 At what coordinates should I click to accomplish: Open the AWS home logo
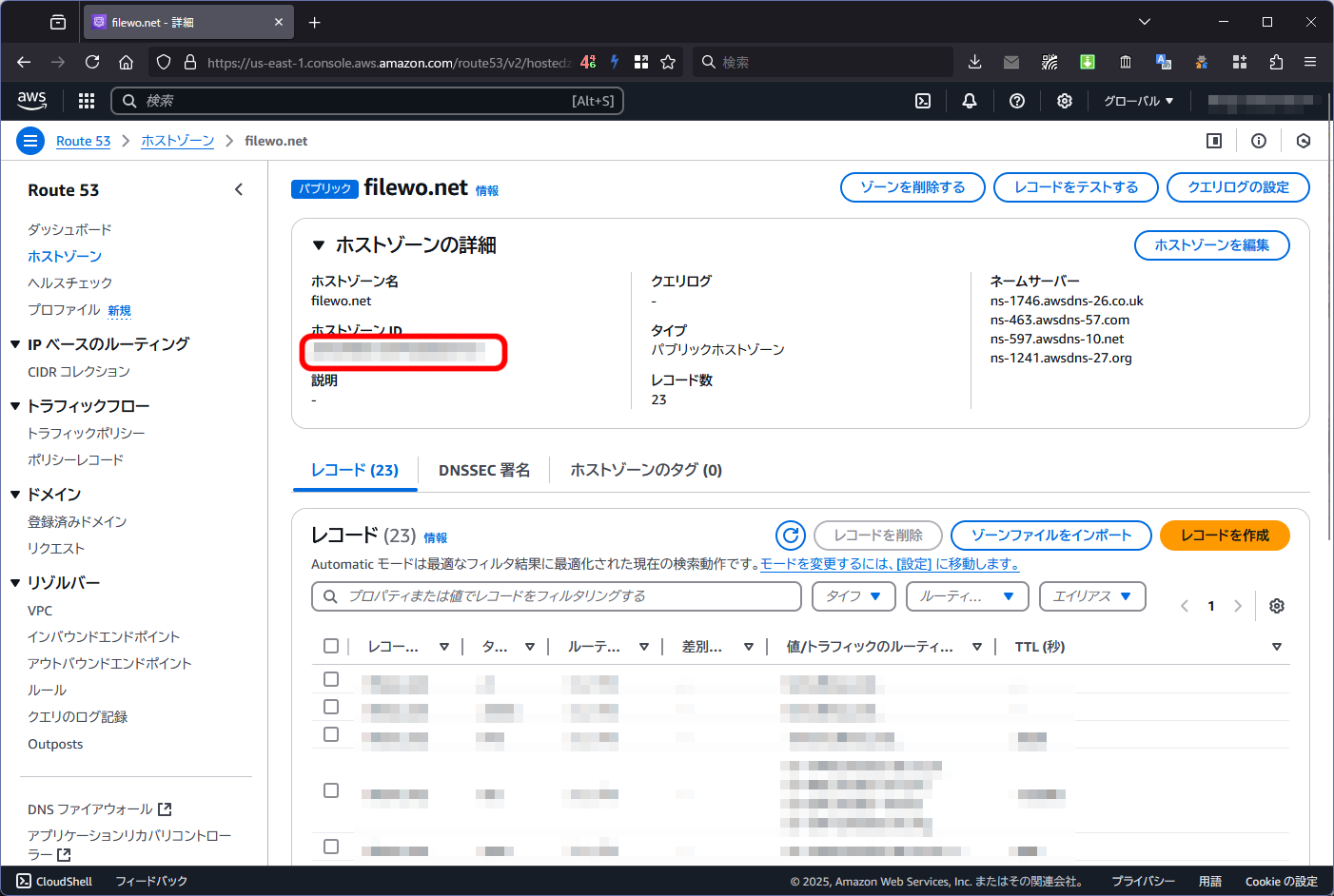(31, 100)
